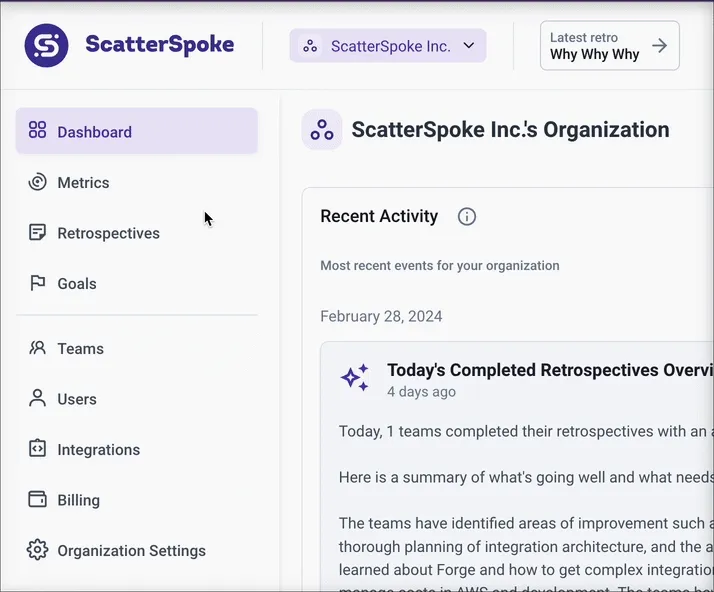Click the Retrospectives note icon

(37, 232)
